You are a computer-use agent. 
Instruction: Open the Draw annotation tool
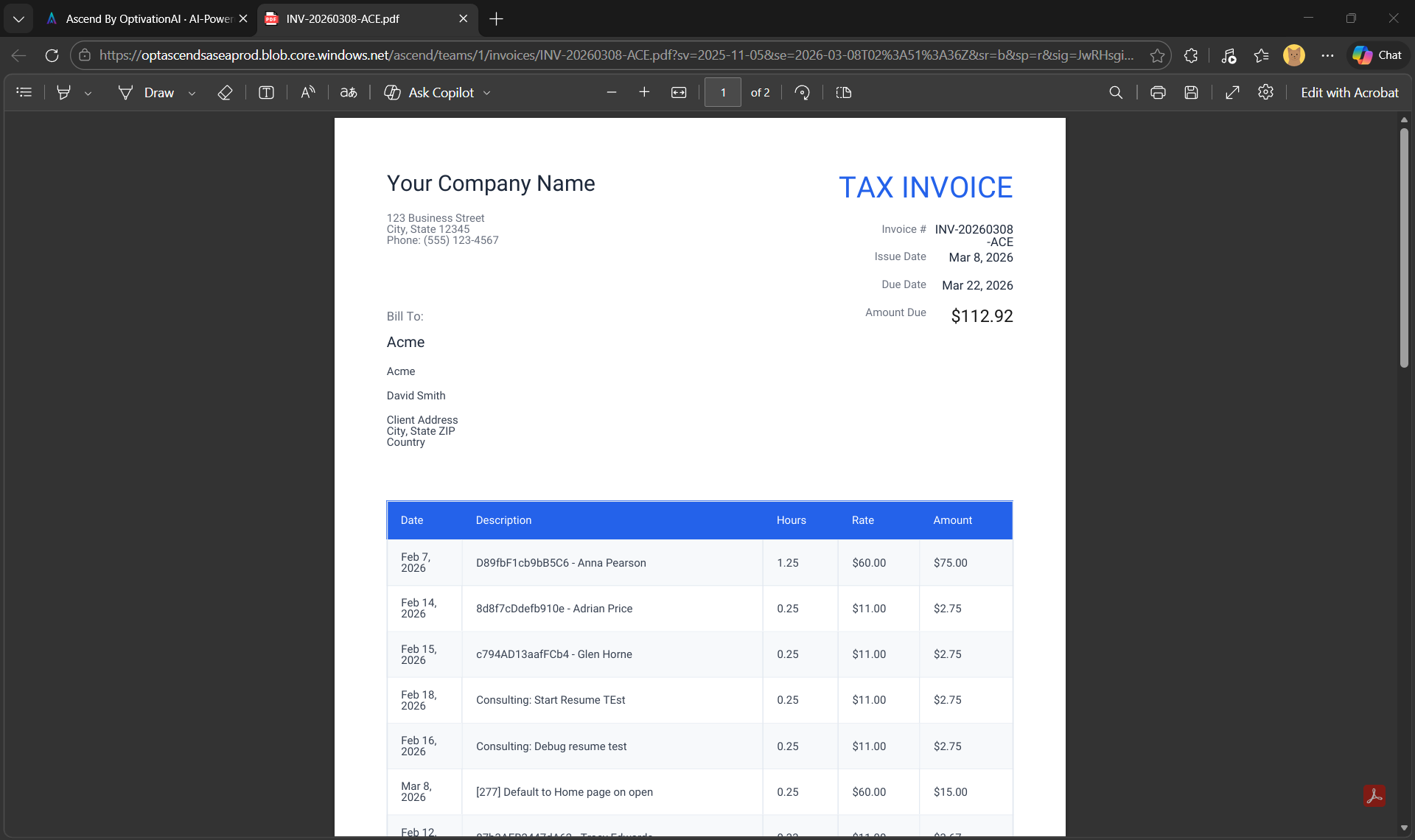158,92
